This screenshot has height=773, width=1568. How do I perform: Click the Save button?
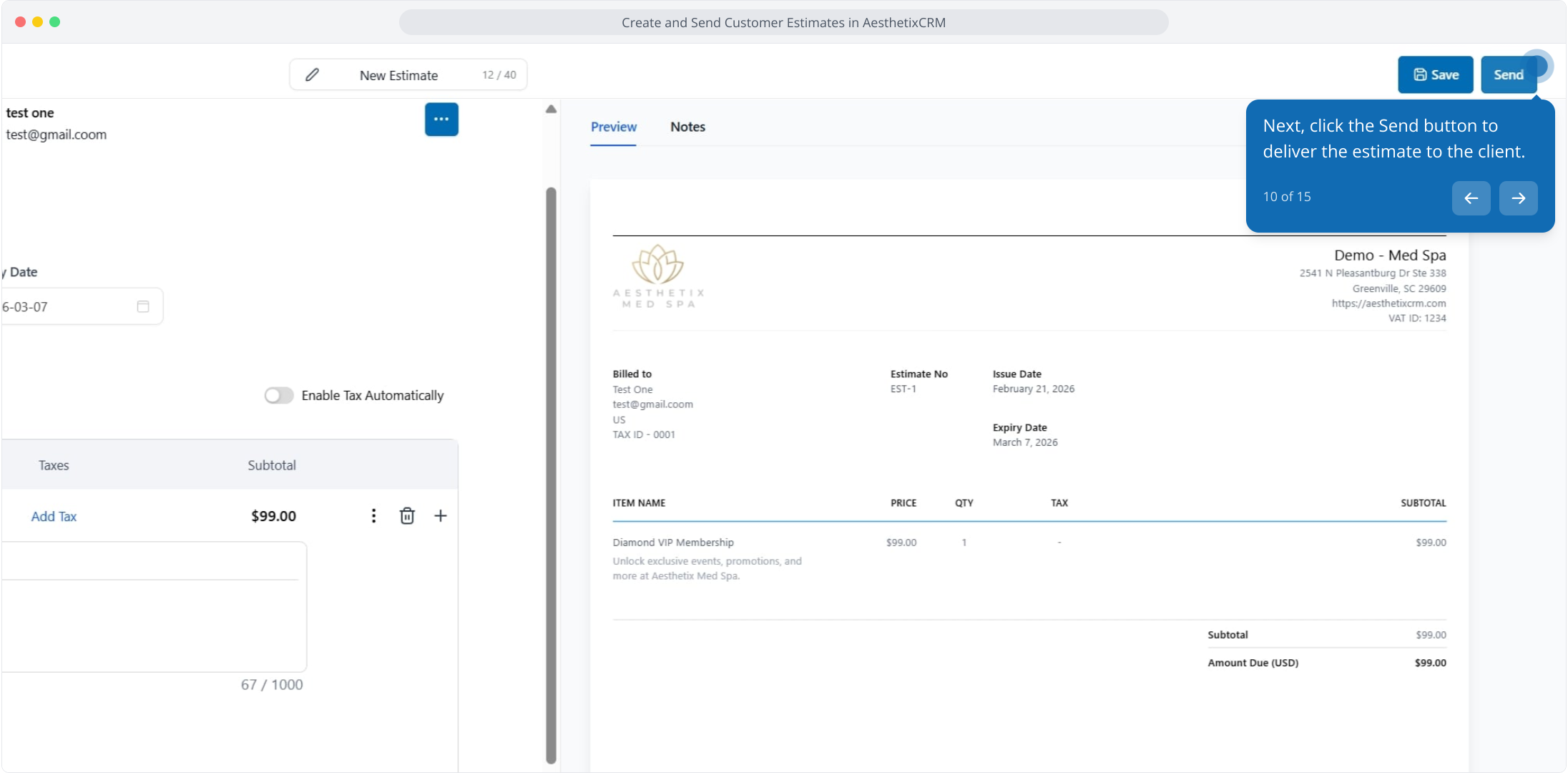tap(1435, 75)
